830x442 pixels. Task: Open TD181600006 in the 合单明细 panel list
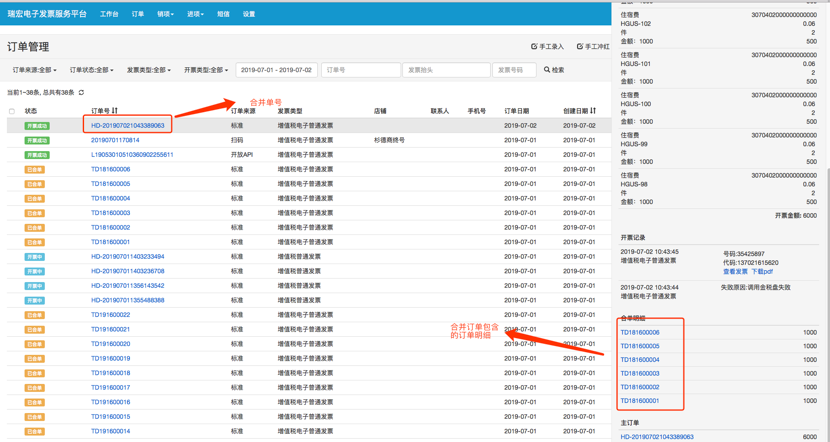pos(640,333)
